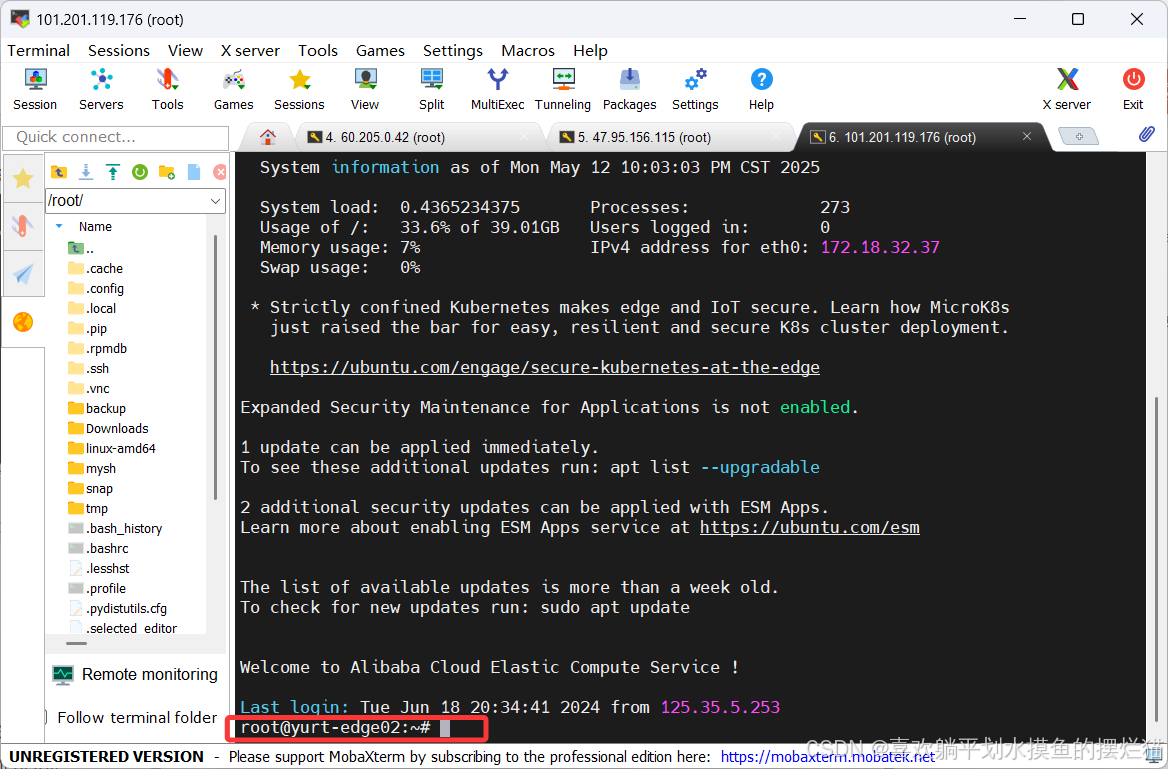
Task: Open the Macros paper-plane sidebar tab
Action: tap(23, 273)
